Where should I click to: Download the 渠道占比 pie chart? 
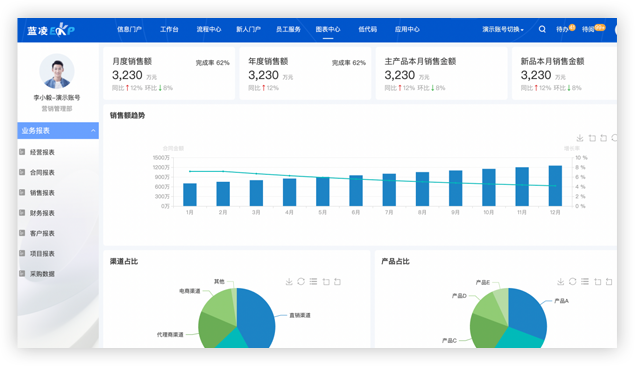pos(289,281)
